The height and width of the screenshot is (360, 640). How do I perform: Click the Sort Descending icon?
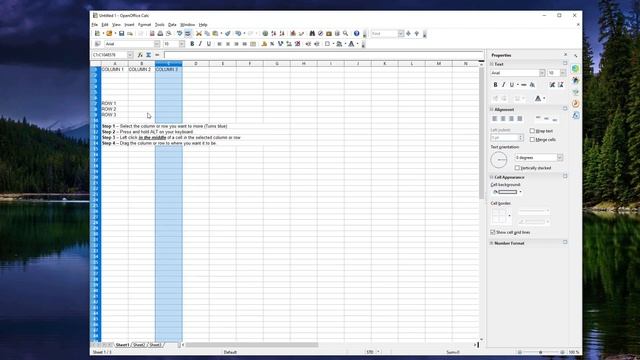(282, 33)
